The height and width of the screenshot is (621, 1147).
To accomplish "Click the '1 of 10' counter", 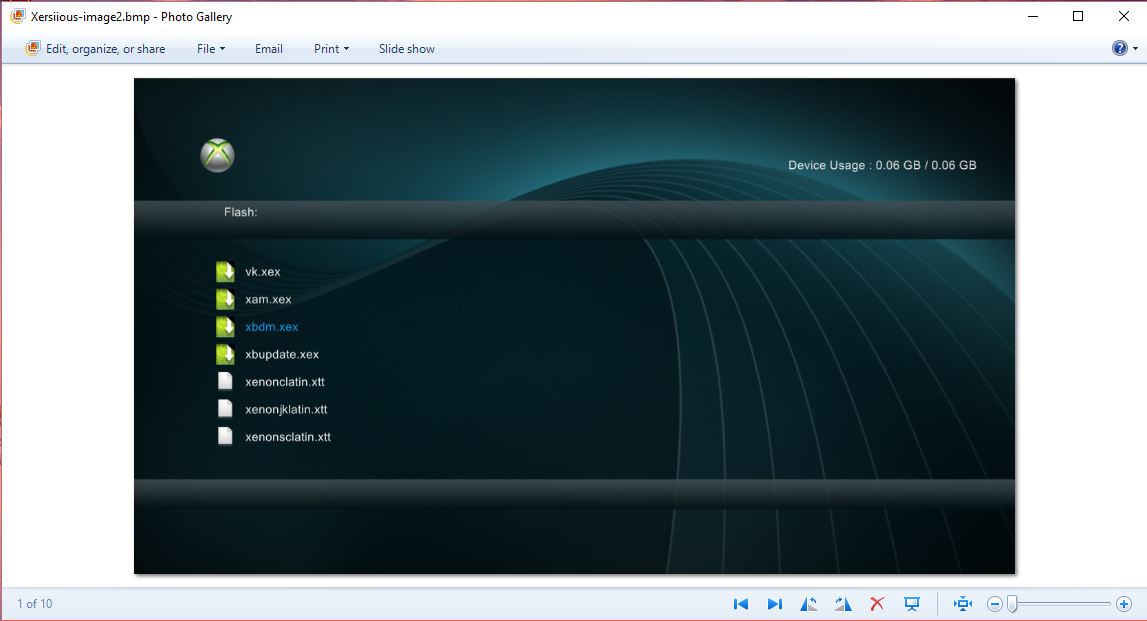I will point(35,603).
